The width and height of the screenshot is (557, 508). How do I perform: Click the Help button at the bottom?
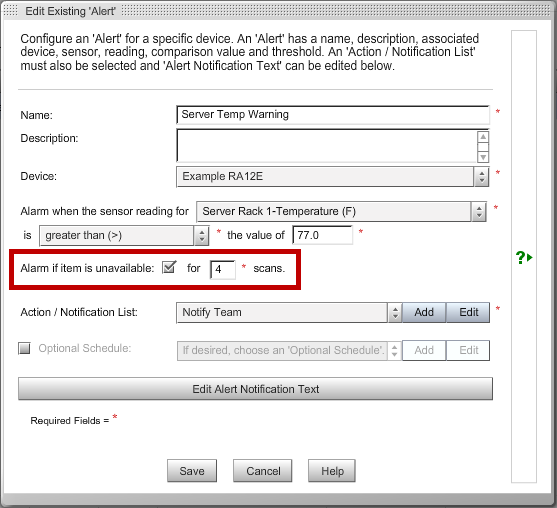point(332,471)
